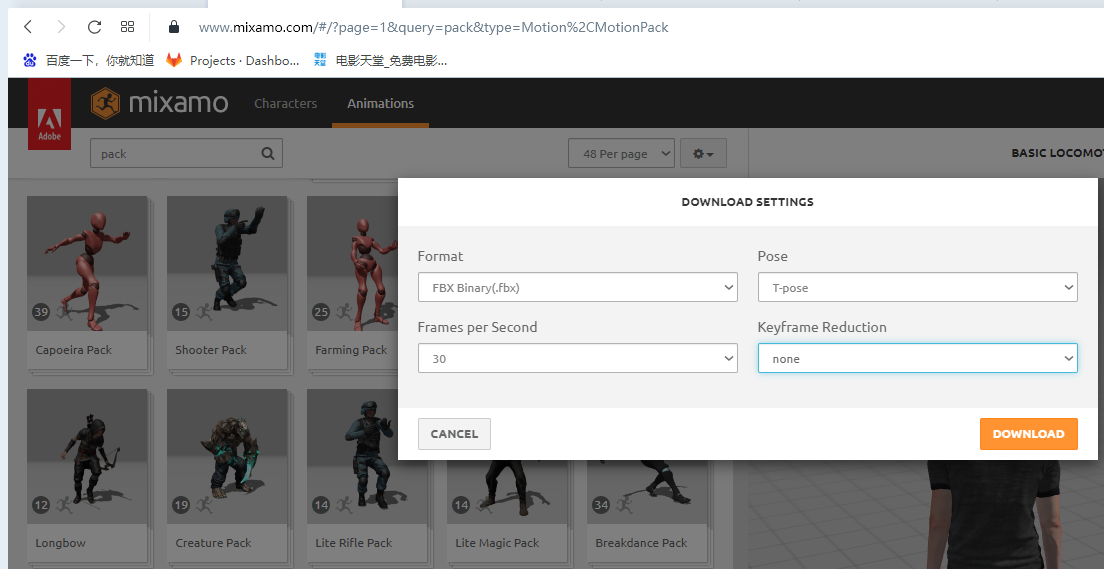This screenshot has width=1104, height=569.
Task: Switch to the Animations tab
Action: coord(380,104)
